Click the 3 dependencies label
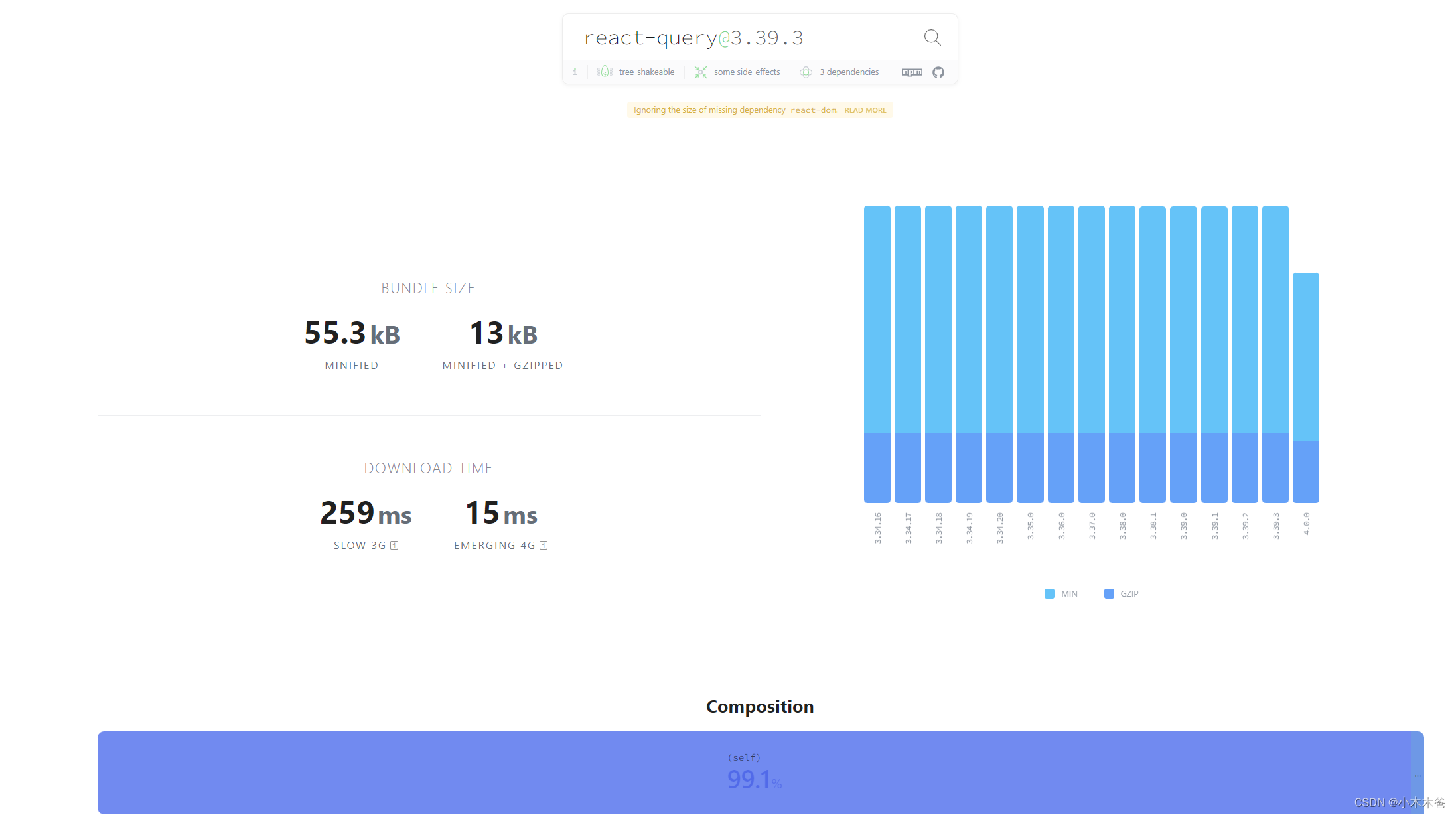Image resolution: width=1456 pixels, height=815 pixels. click(849, 72)
